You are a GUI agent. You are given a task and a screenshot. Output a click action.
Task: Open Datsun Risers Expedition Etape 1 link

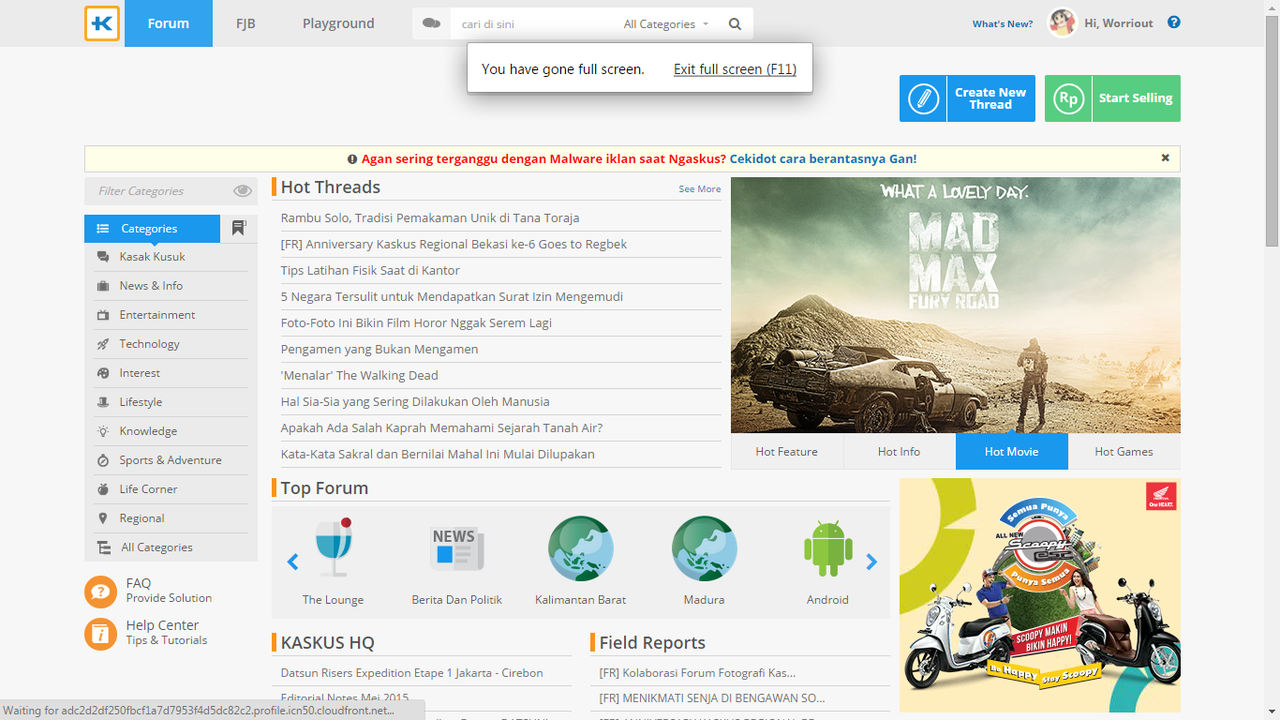point(412,673)
